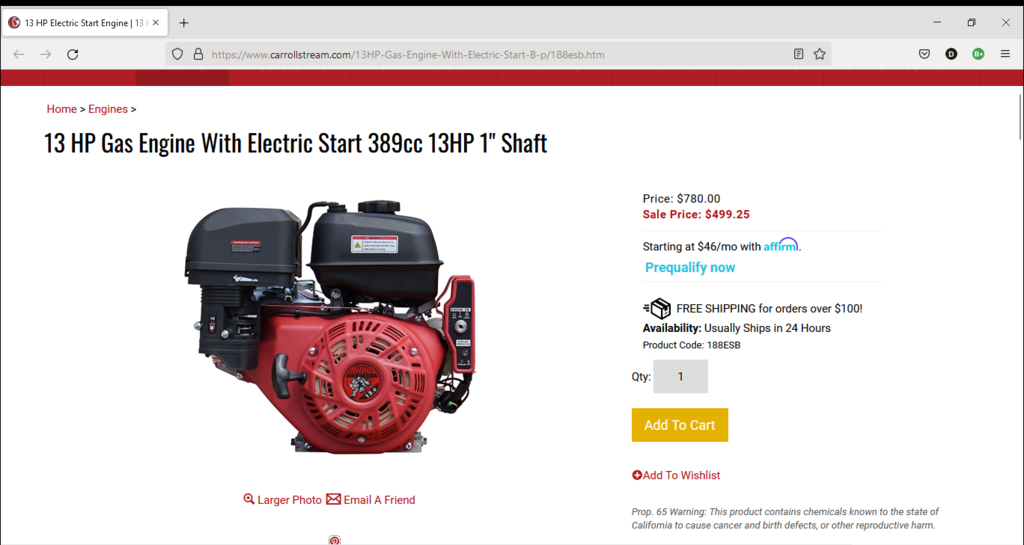Bookmark this page with the star icon
The width and height of the screenshot is (1024, 545).
point(820,54)
